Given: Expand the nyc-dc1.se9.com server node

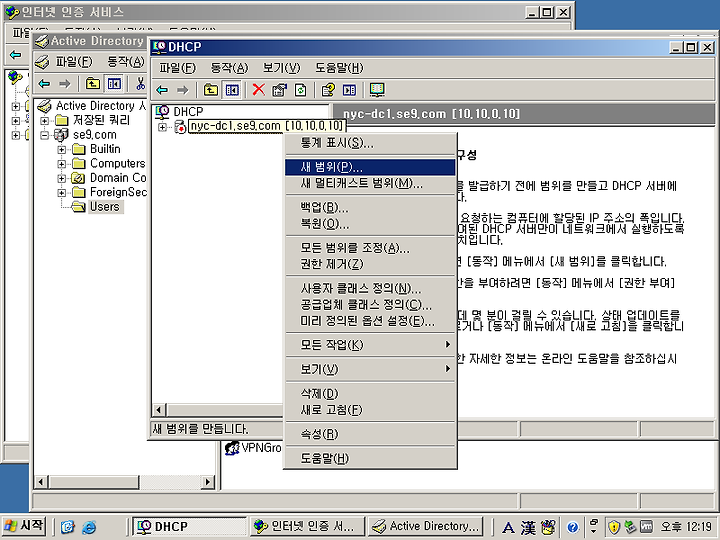Looking at the screenshot, I should pos(162,127).
